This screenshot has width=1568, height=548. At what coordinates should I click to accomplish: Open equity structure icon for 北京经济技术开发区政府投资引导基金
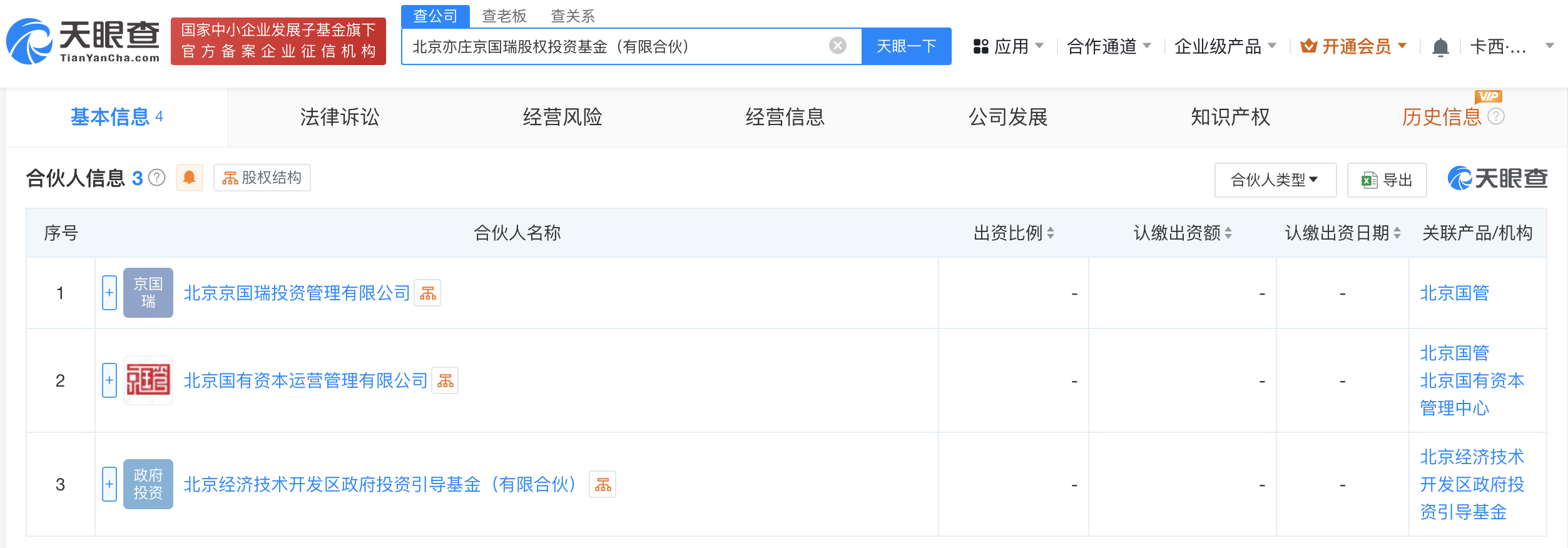point(603,485)
